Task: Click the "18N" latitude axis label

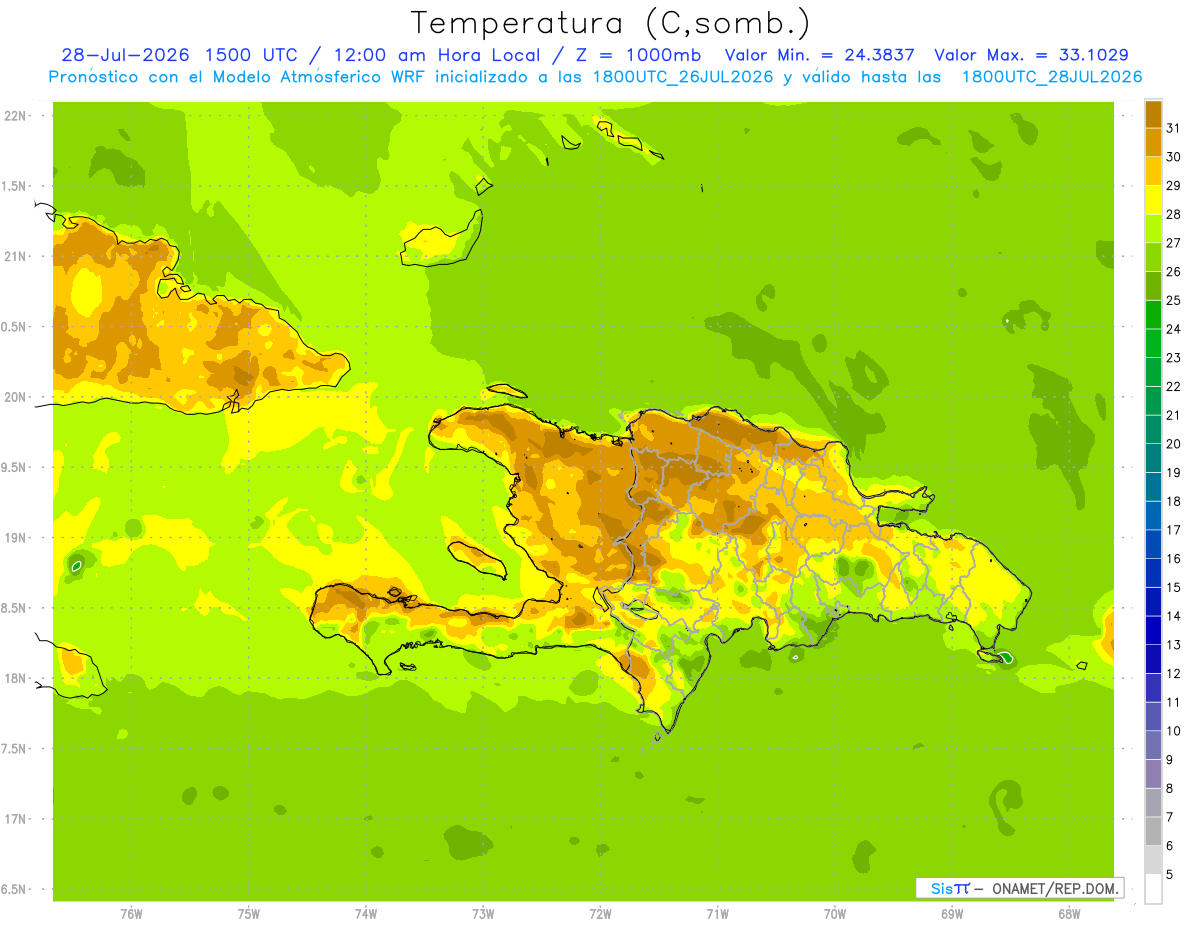Action: (x=16, y=678)
